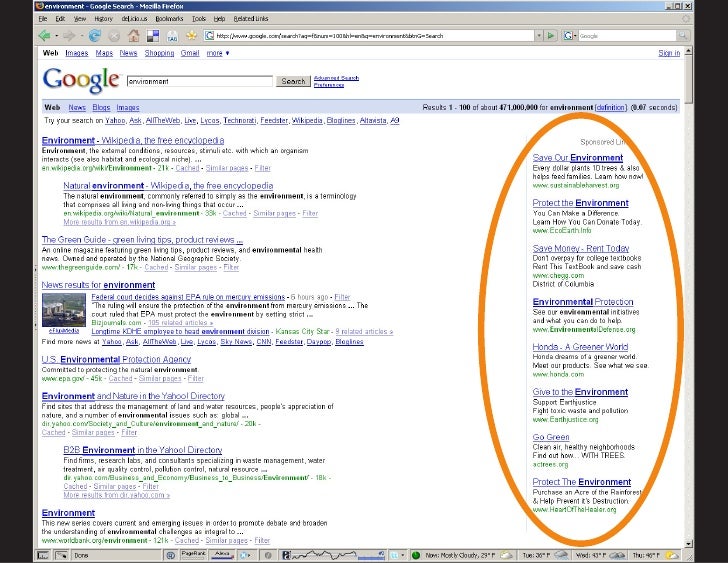Click the round icon left of PageRank
The width and height of the screenshot is (728, 563).
170,555
